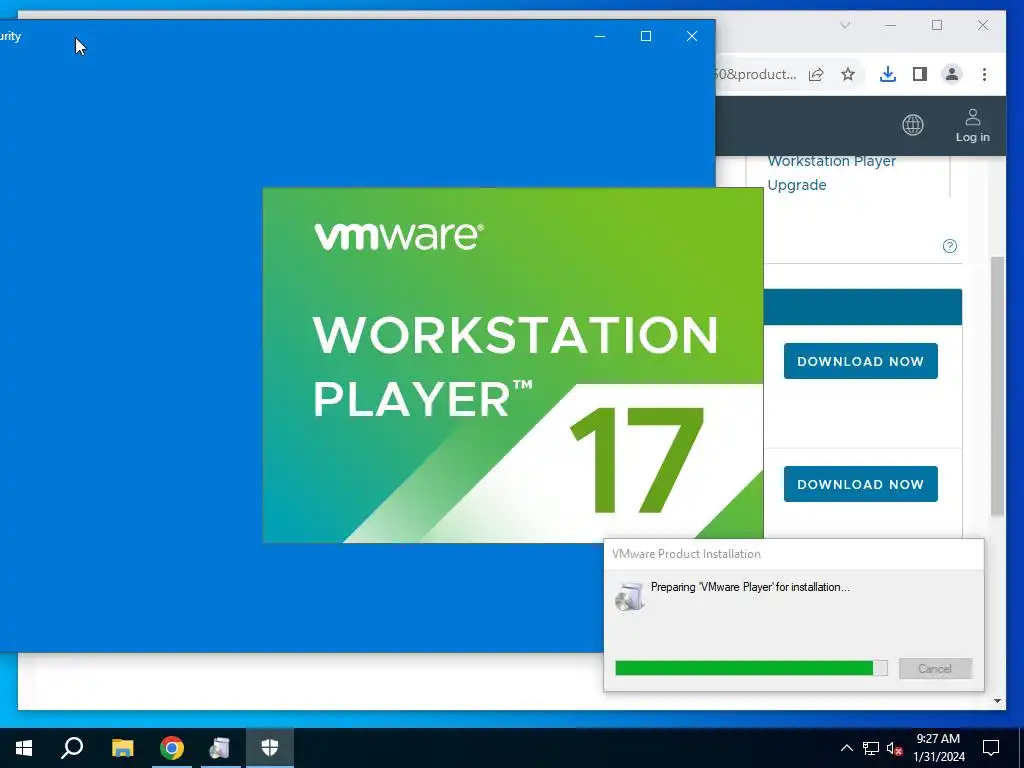Bookmark this page with the star icon
The height and width of the screenshot is (768, 1024).
[848, 74]
